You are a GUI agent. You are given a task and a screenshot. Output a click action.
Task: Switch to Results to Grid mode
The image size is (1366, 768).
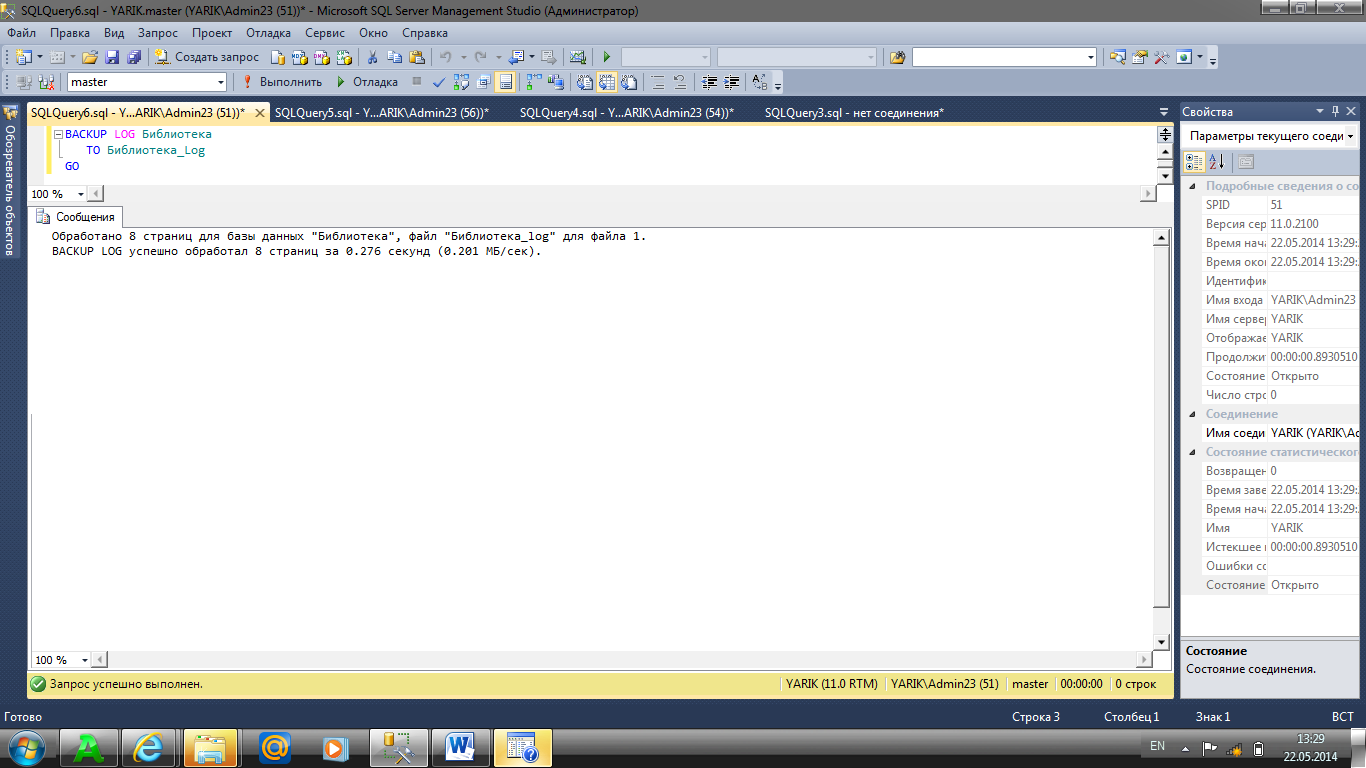pos(605,82)
